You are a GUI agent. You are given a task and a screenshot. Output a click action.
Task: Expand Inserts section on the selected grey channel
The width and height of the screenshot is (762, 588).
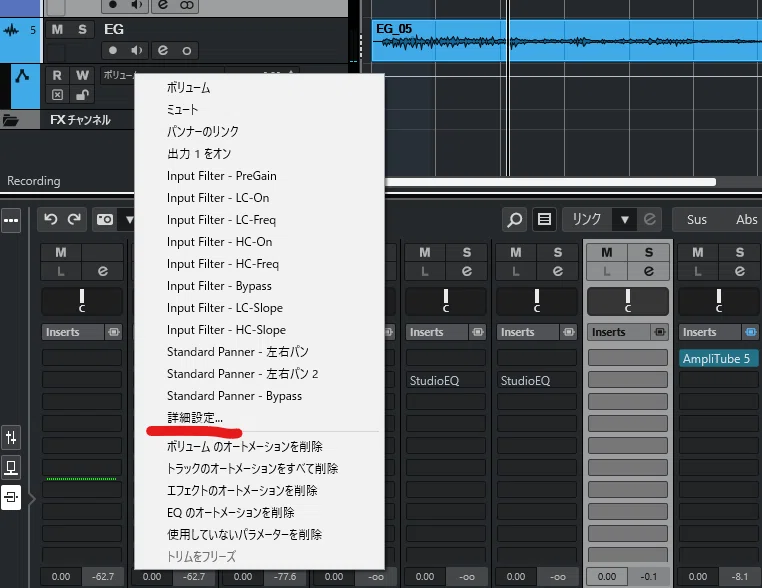(x=618, y=332)
